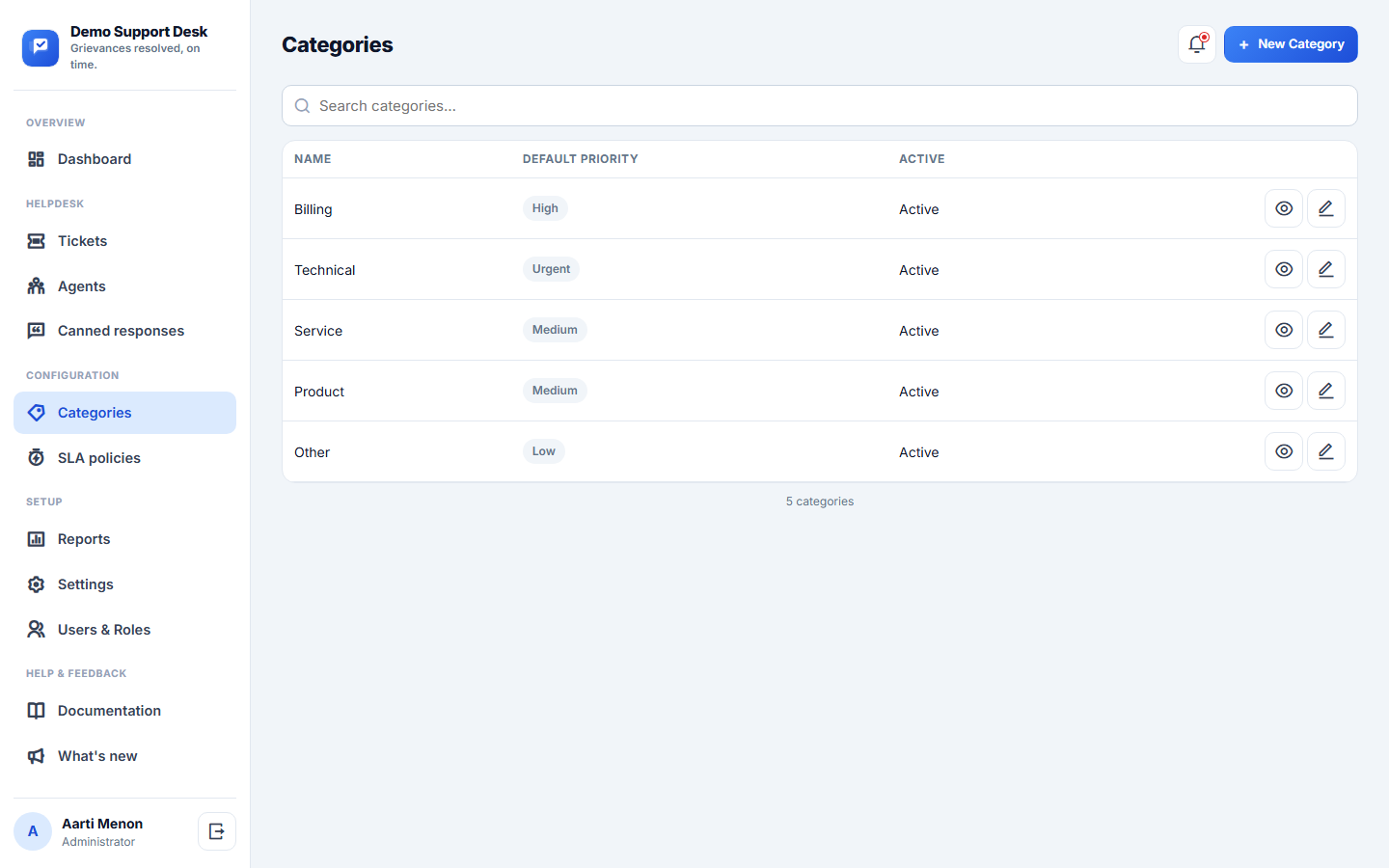Click the Service category name

click(x=318, y=331)
